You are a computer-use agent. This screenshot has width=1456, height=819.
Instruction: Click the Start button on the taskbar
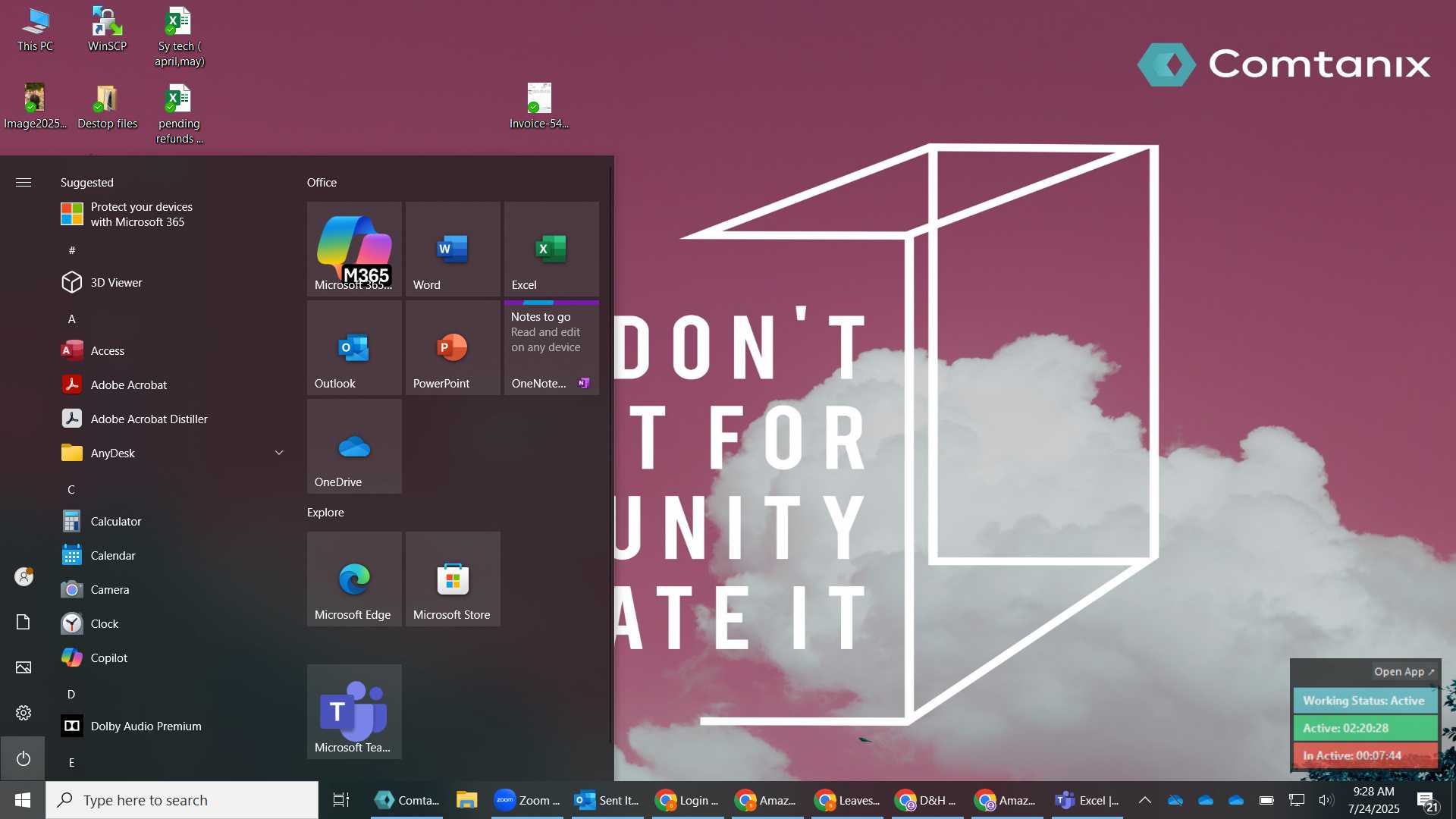(x=23, y=800)
